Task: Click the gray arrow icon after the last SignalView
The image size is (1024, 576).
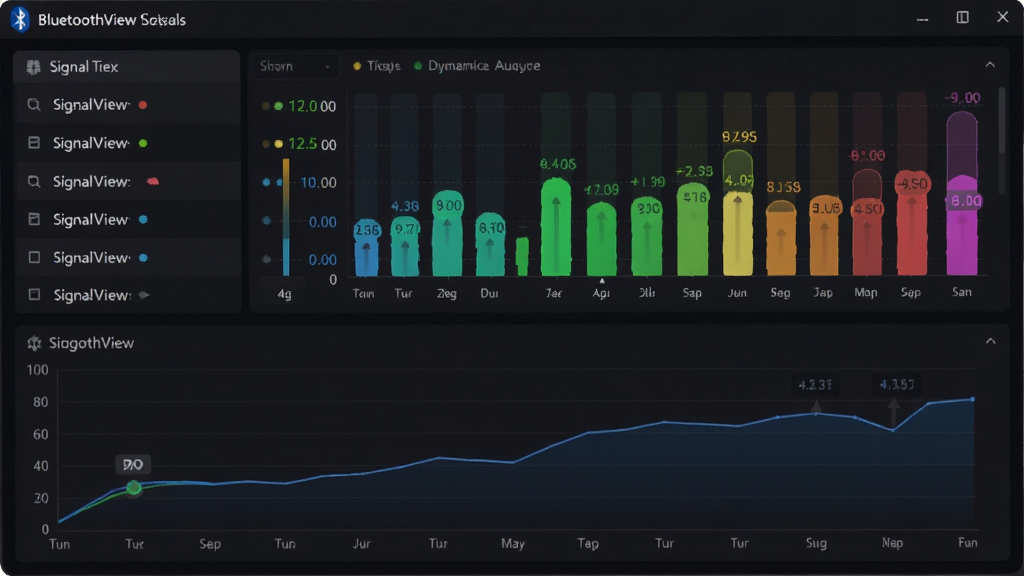Action: click(x=144, y=295)
